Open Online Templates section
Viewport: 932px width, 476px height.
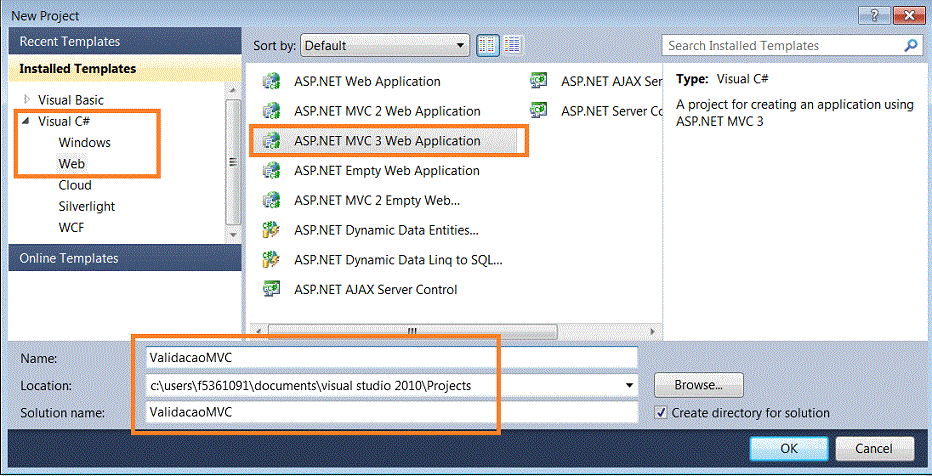(x=125, y=259)
